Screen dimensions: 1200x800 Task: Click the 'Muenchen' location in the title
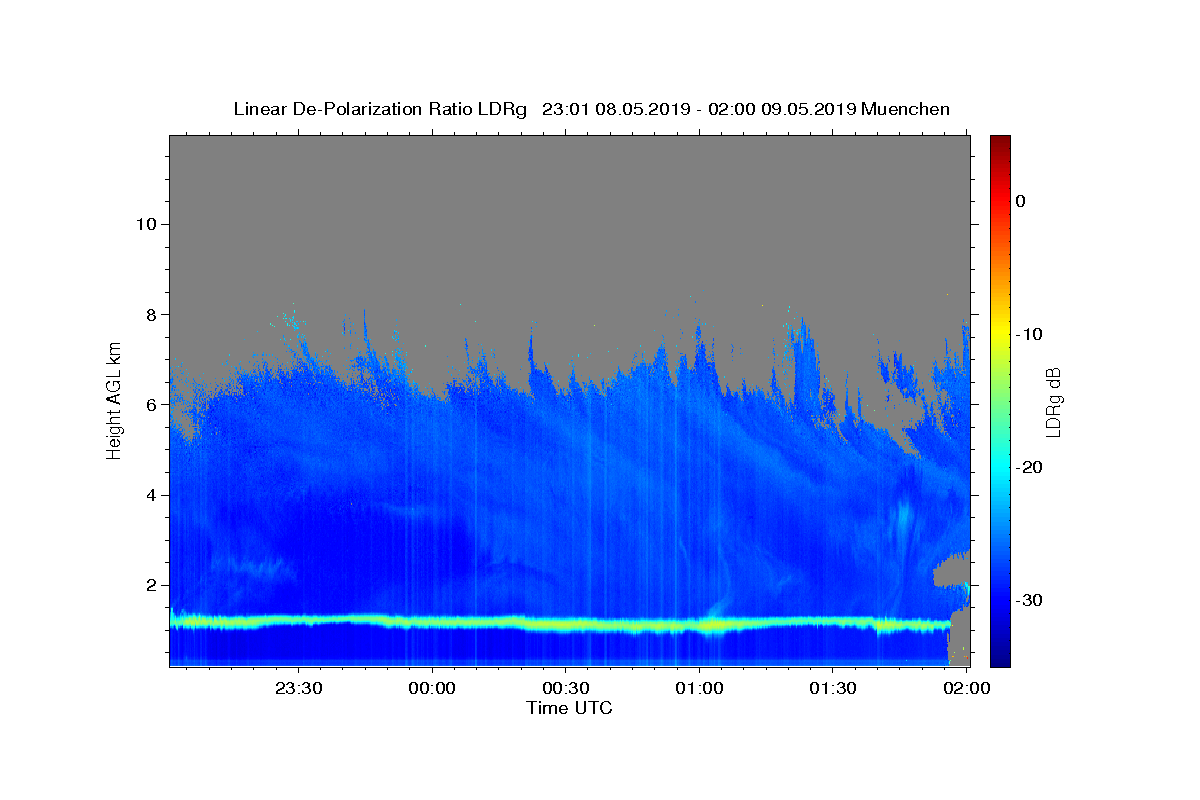[x=905, y=109]
